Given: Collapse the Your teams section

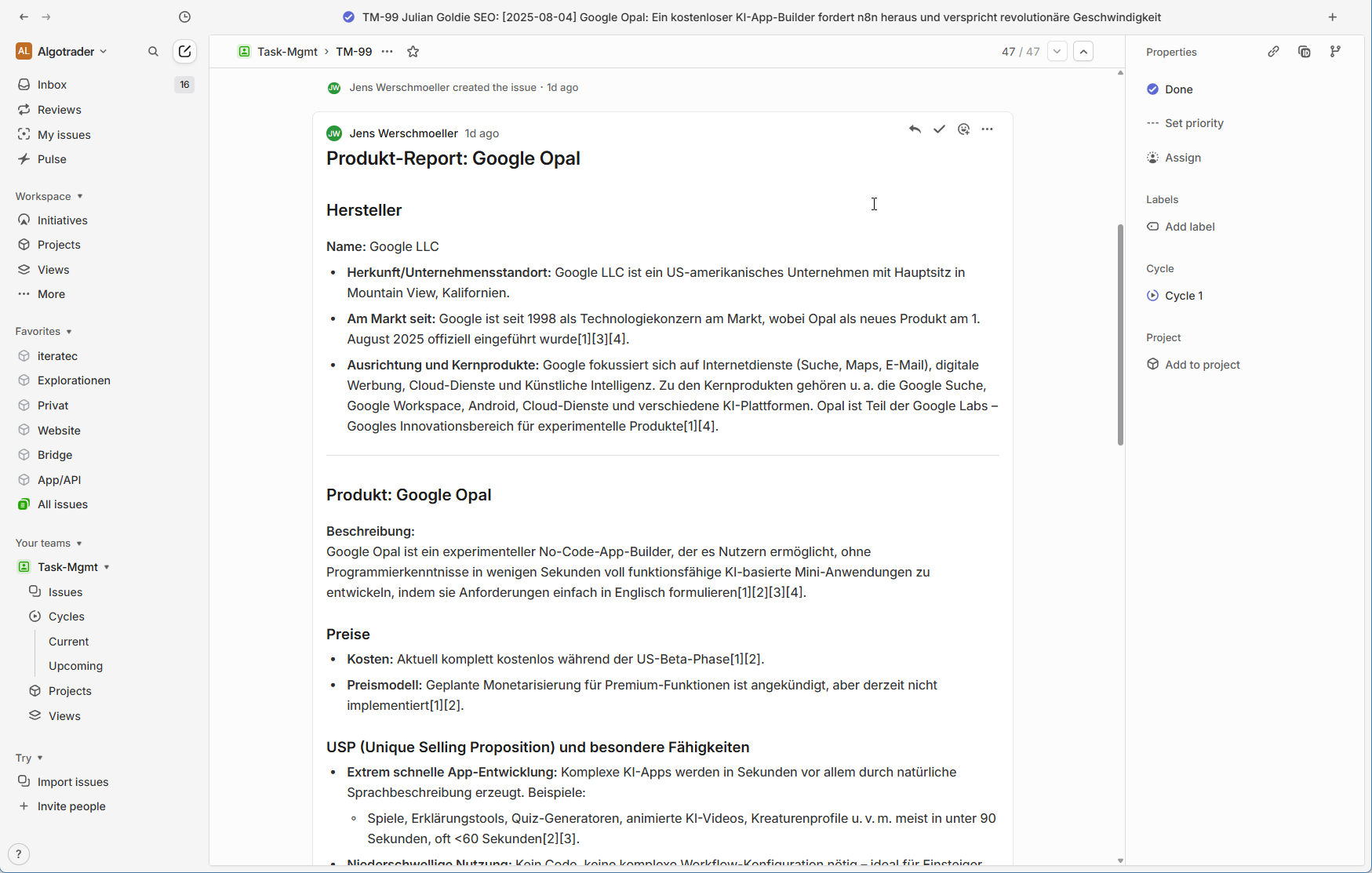Looking at the screenshot, I should tap(49, 543).
